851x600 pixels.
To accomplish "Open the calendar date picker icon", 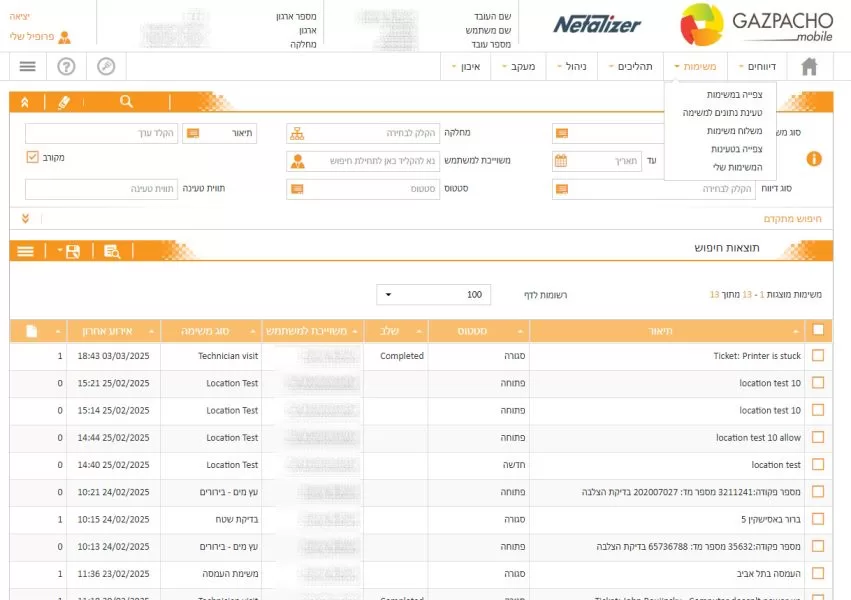I will pyautogui.click(x=561, y=161).
